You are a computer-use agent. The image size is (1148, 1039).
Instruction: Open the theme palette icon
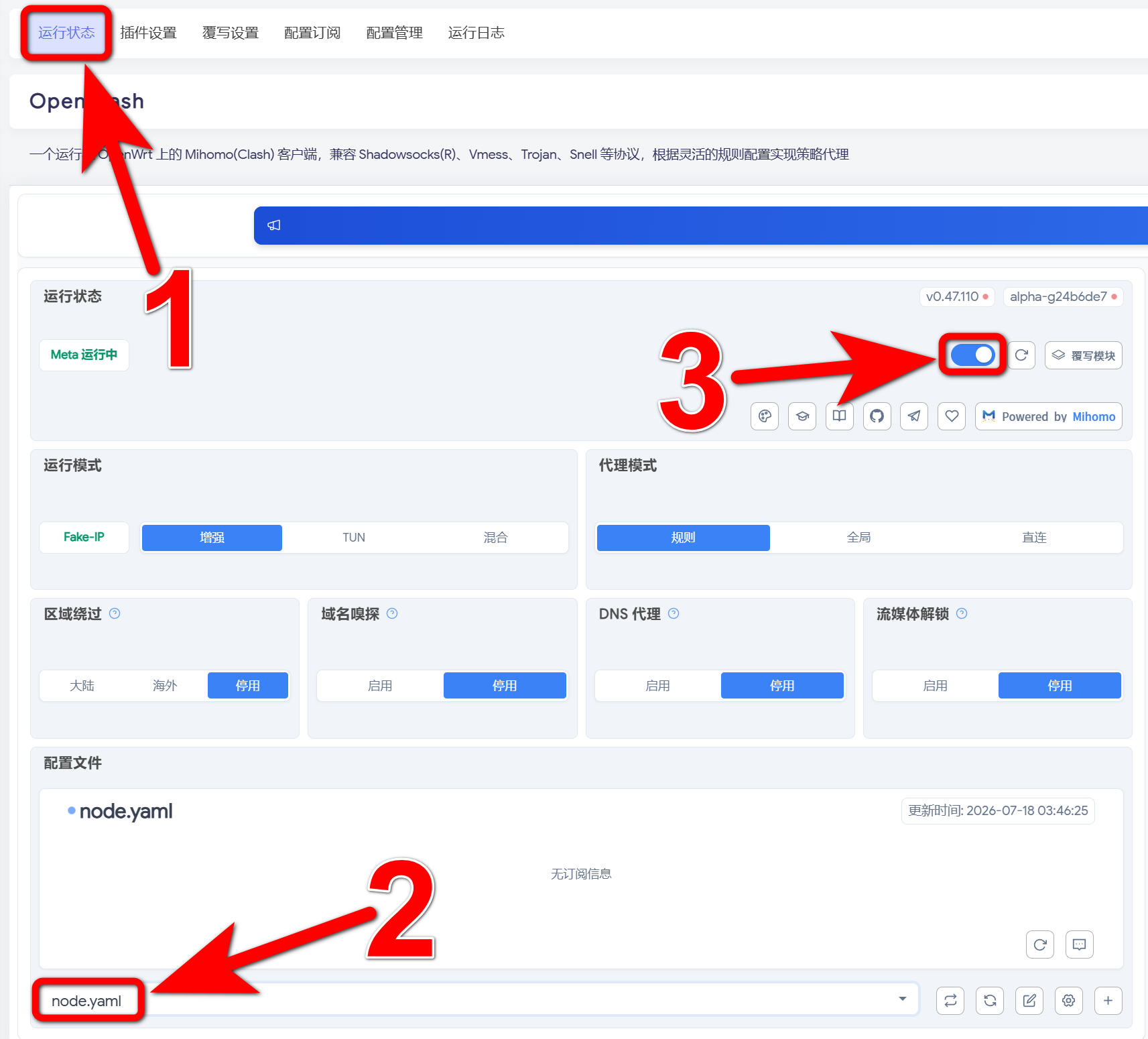click(x=765, y=416)
